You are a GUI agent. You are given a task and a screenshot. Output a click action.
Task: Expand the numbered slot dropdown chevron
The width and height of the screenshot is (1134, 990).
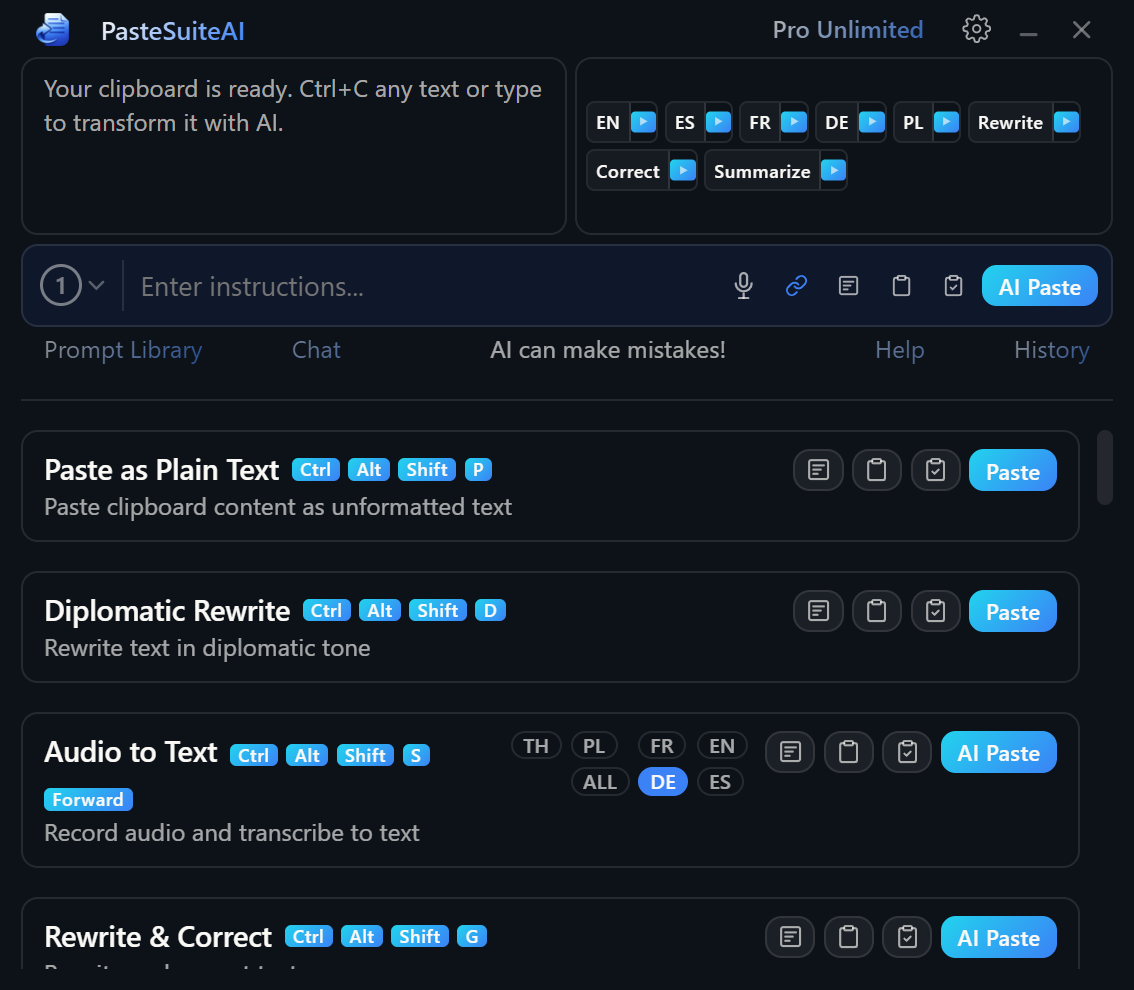click(x=96, y=286)
